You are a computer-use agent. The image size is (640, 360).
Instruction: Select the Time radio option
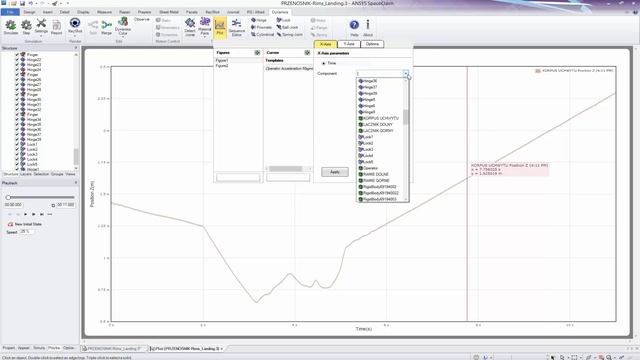pos(324,63)
